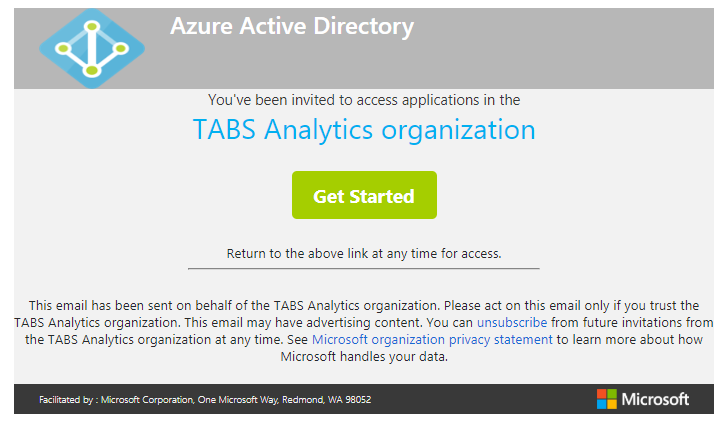
Task: Click the Azure Active Directory diamond logo
Action: click(x=91, y=47)
